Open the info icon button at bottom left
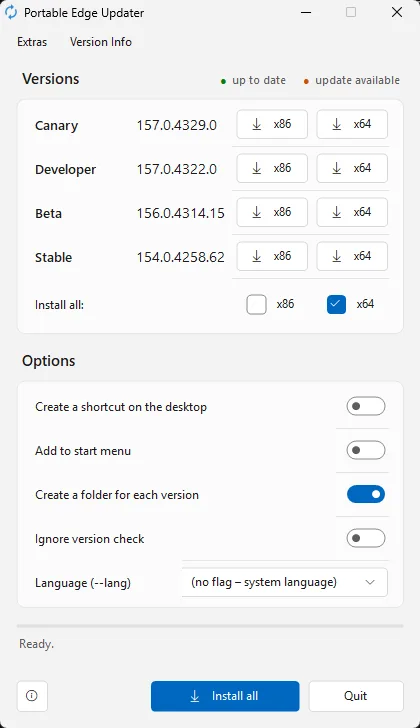 [x=32, y=696]
